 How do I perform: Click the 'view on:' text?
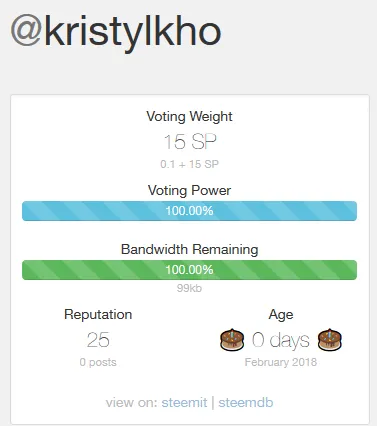[132, 402]
